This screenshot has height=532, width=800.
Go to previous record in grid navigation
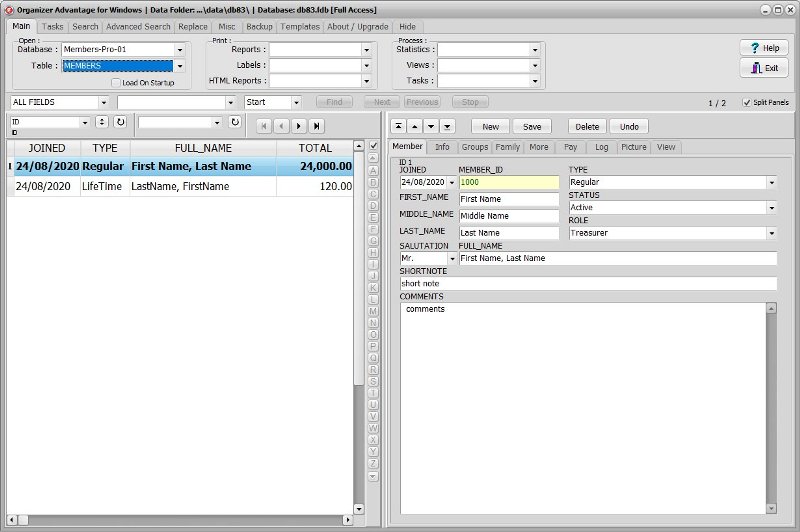(x=281, y=126)
